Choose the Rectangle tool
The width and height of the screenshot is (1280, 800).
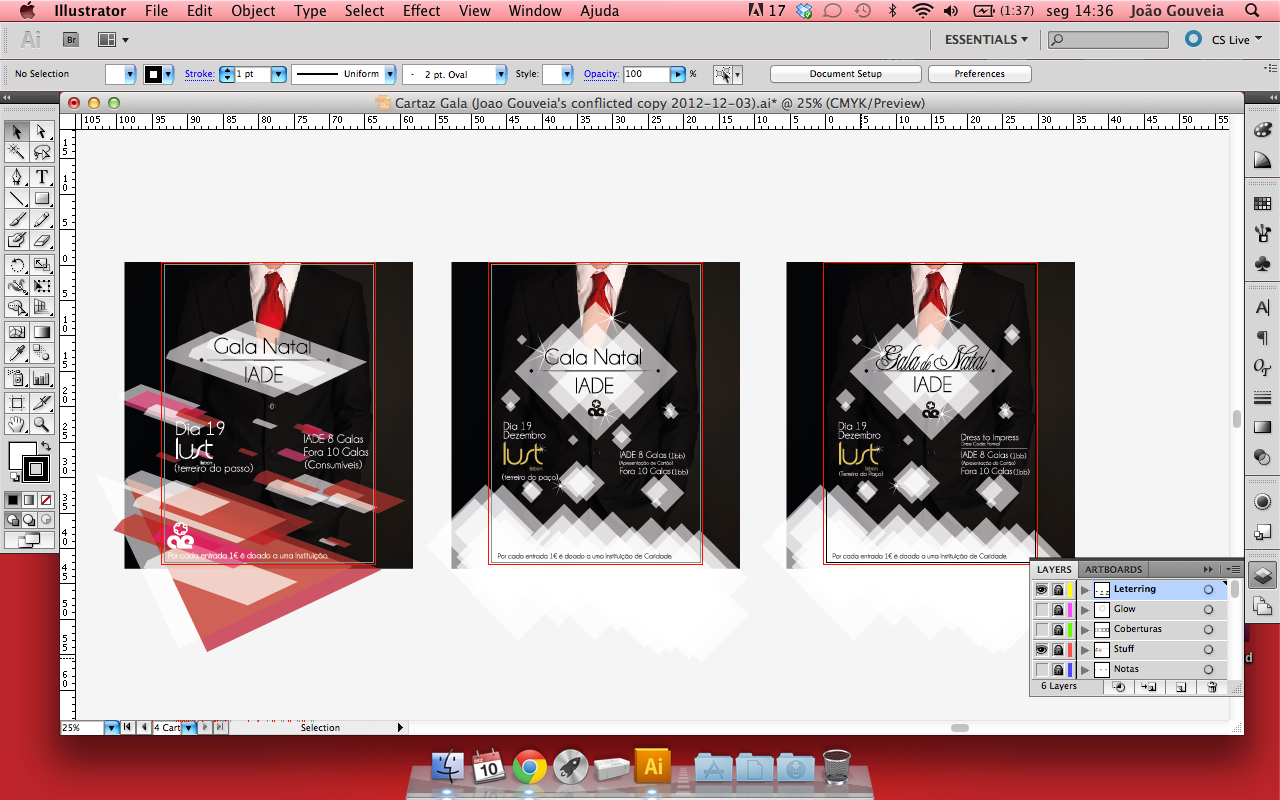tap(42, 198)
